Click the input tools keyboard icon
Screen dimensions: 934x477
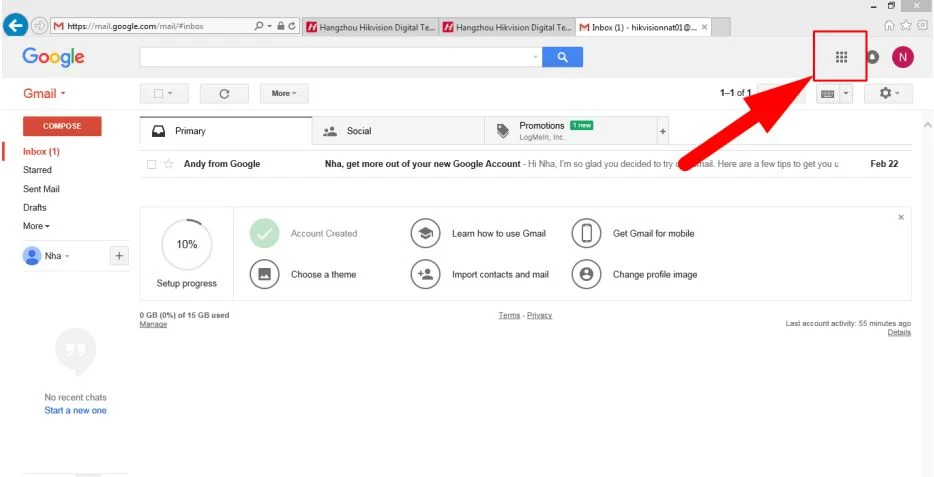pyautogui.click(x=827, y=93)
